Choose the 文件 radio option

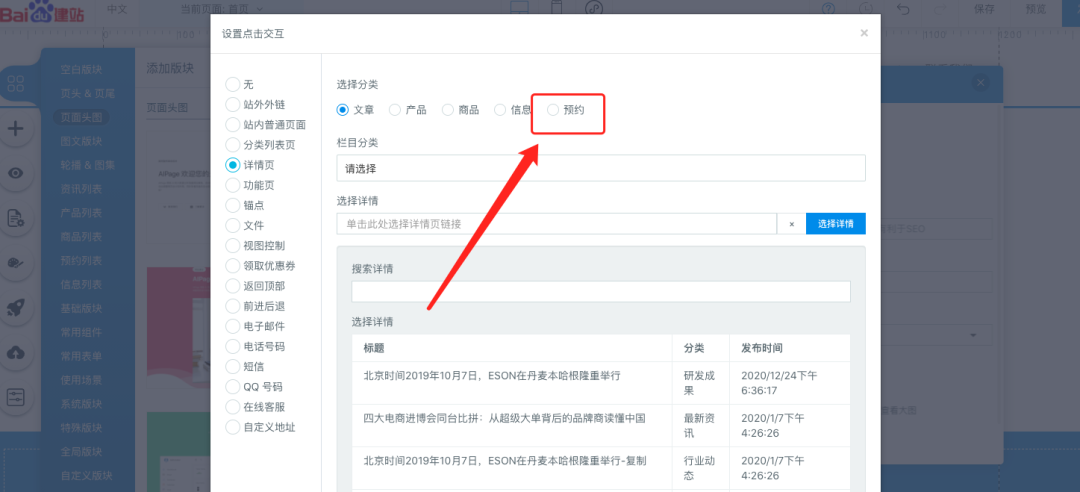[233, 225]
